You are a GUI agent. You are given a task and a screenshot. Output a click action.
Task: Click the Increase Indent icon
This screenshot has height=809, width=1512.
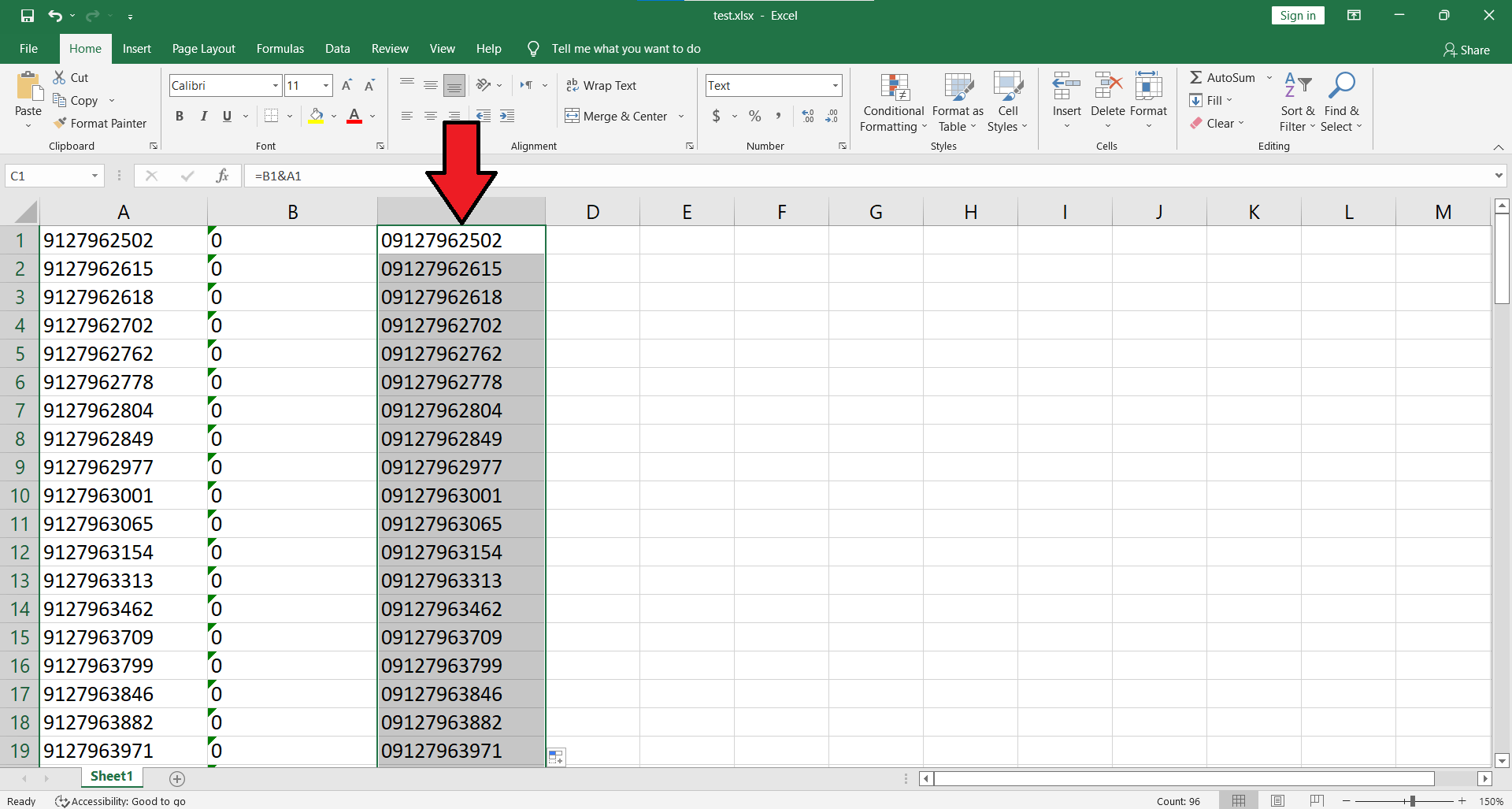[507, 117]
